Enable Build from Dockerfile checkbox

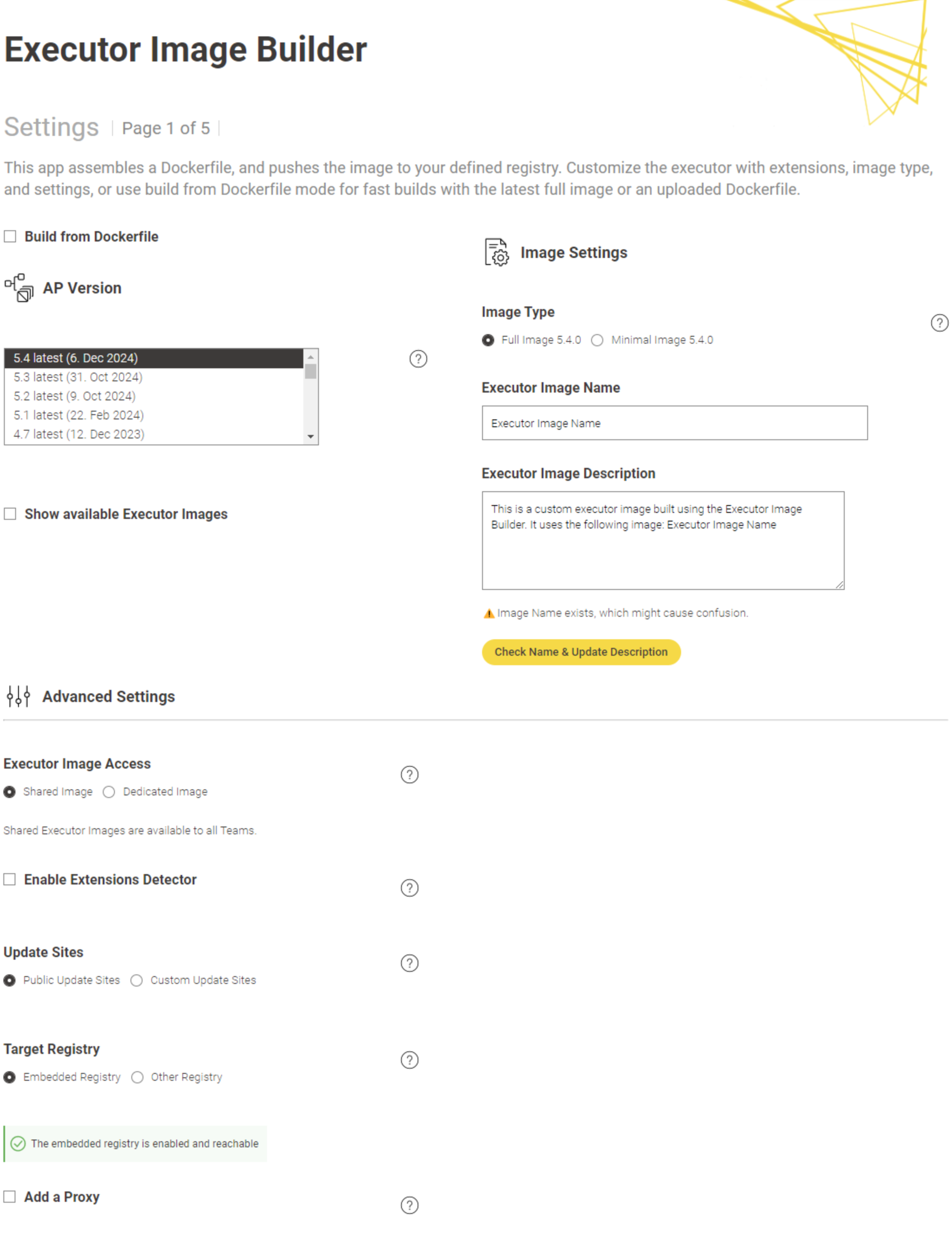coord(10,236)
